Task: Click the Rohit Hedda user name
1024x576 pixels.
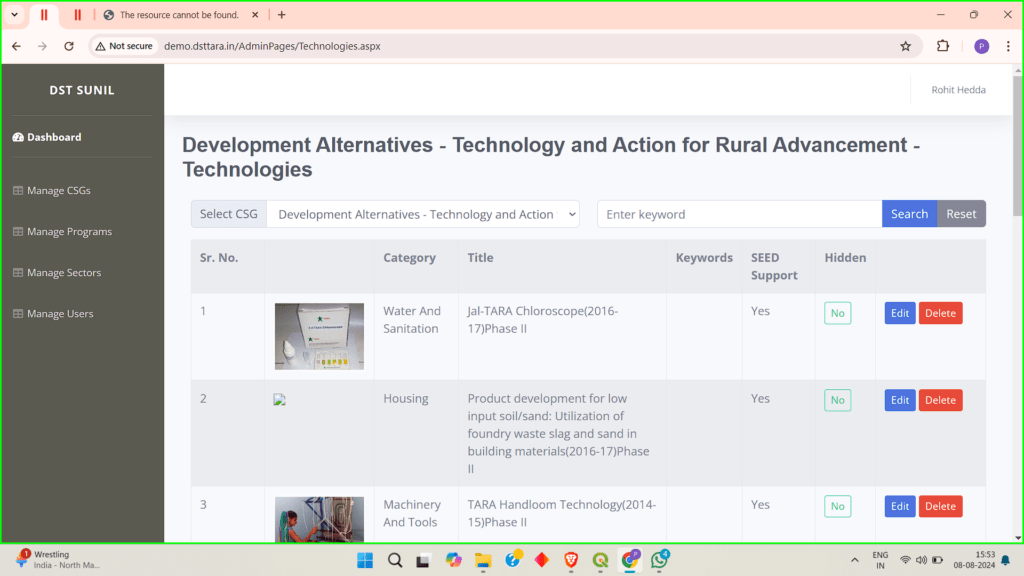Action: click(958, 90)
